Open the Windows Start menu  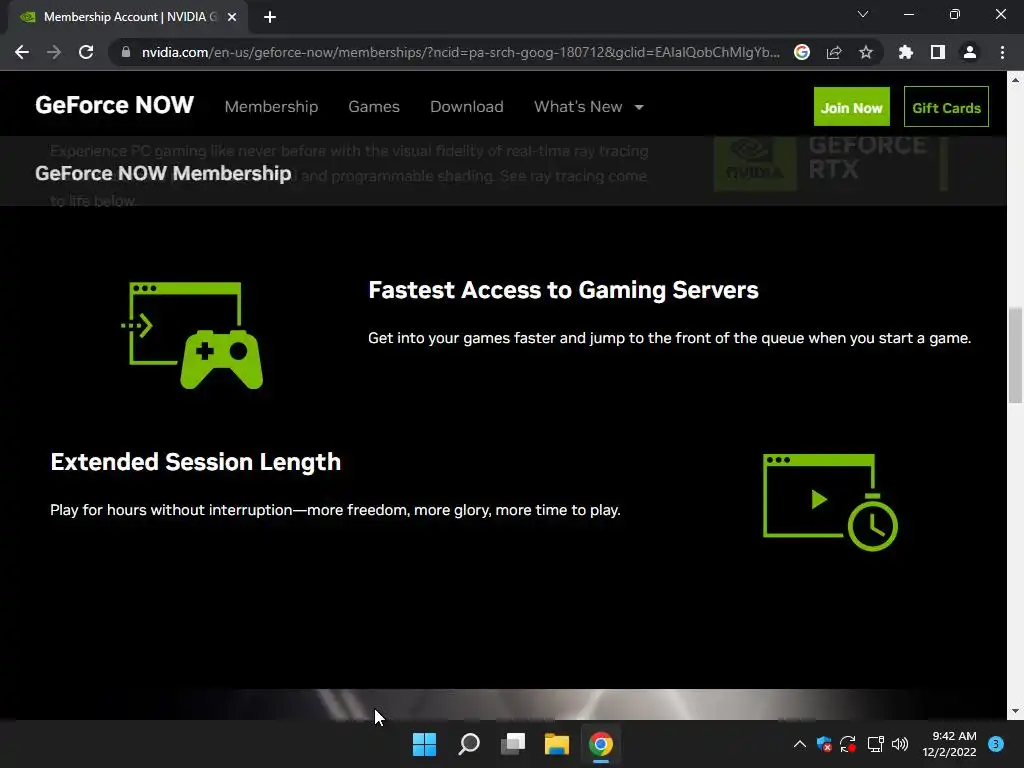coord(424,744)
